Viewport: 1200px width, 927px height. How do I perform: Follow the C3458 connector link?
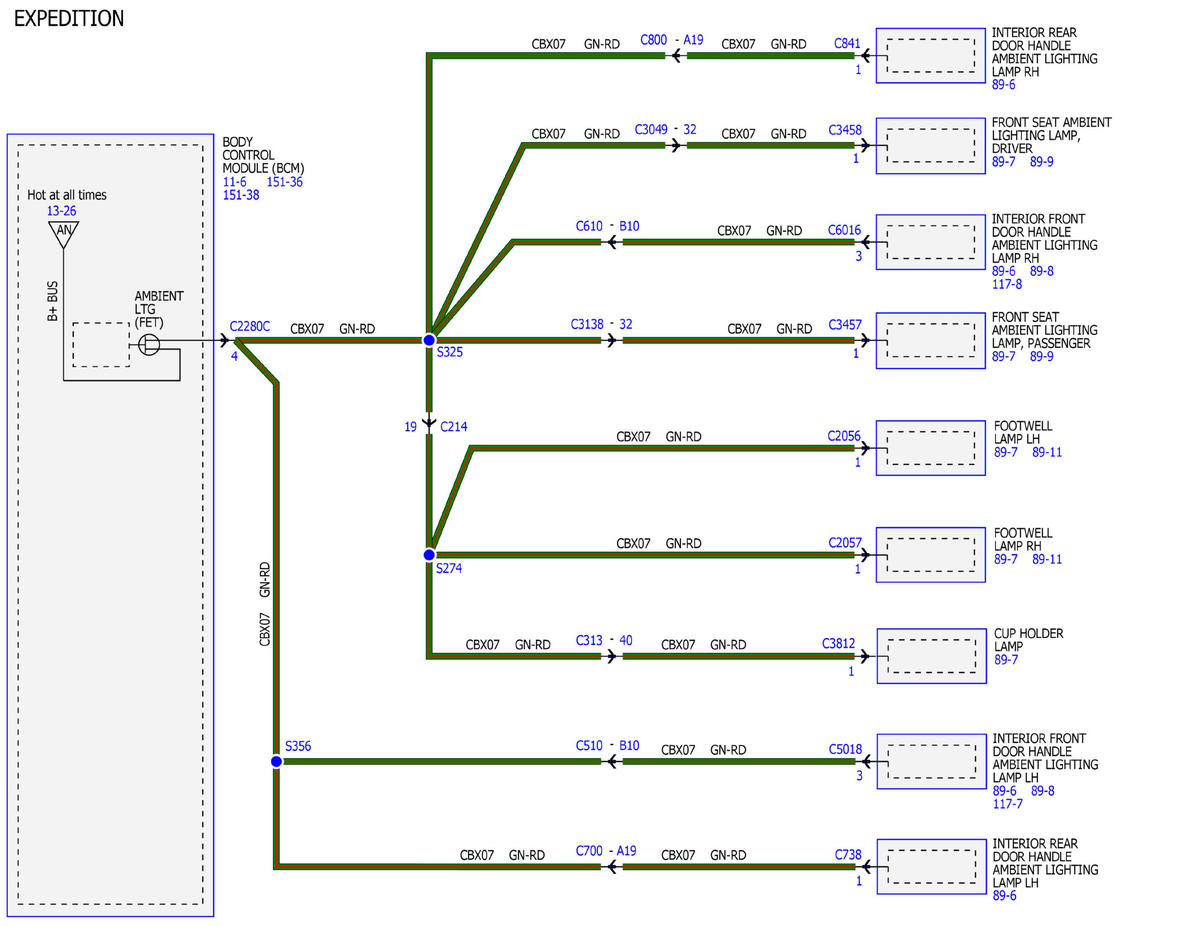pyautogui.click(x=844, y=131)
